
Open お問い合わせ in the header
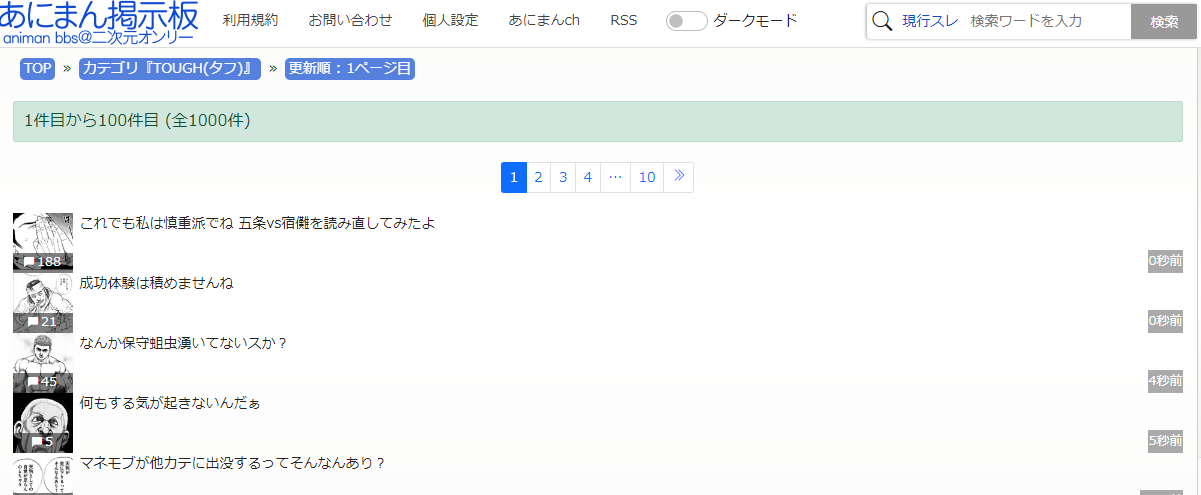pos(350,21)
